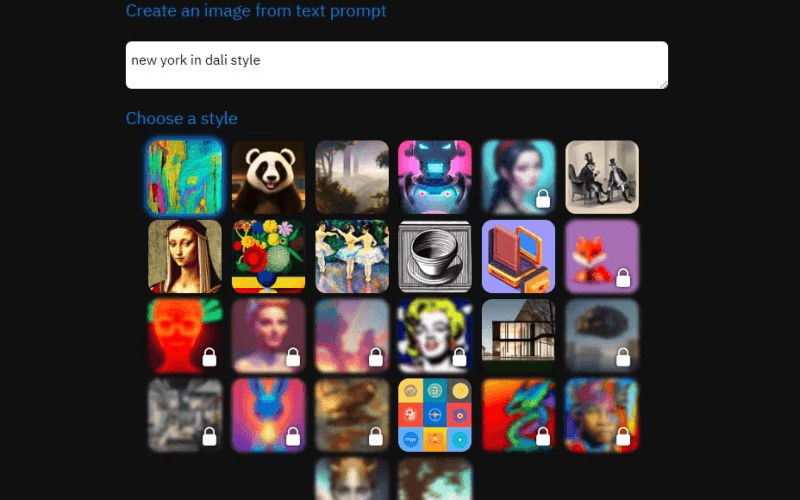
Task: Click lock icon on Marilyn pop-art style
Action: pos(459,357)
